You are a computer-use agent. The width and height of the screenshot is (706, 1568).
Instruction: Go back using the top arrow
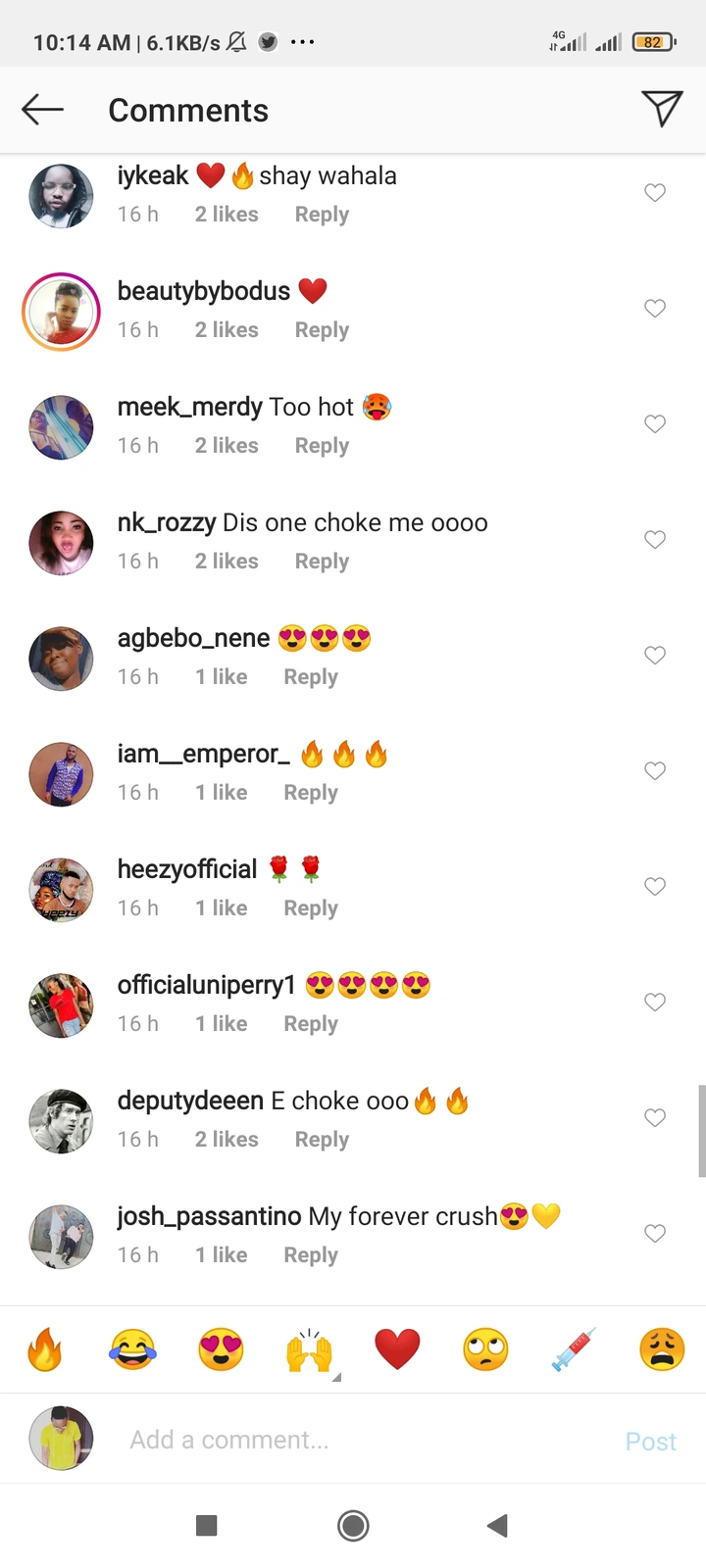pyautogui.click(x=42, y=110)
